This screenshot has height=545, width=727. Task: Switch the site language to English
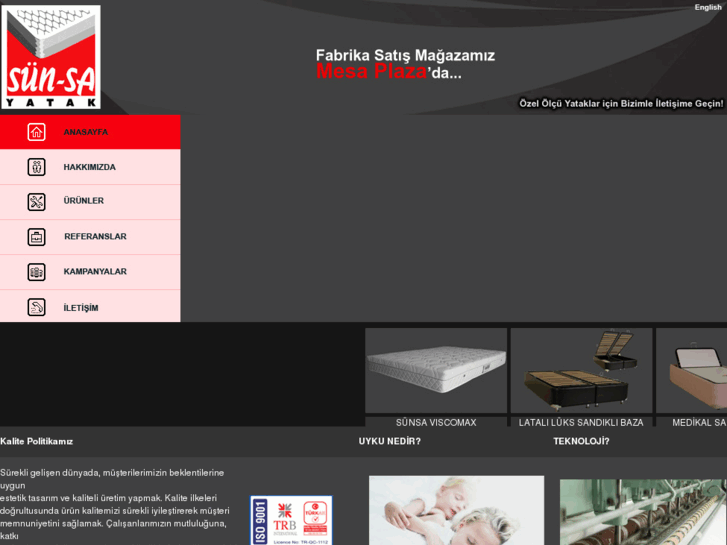(x=708, y=7)
